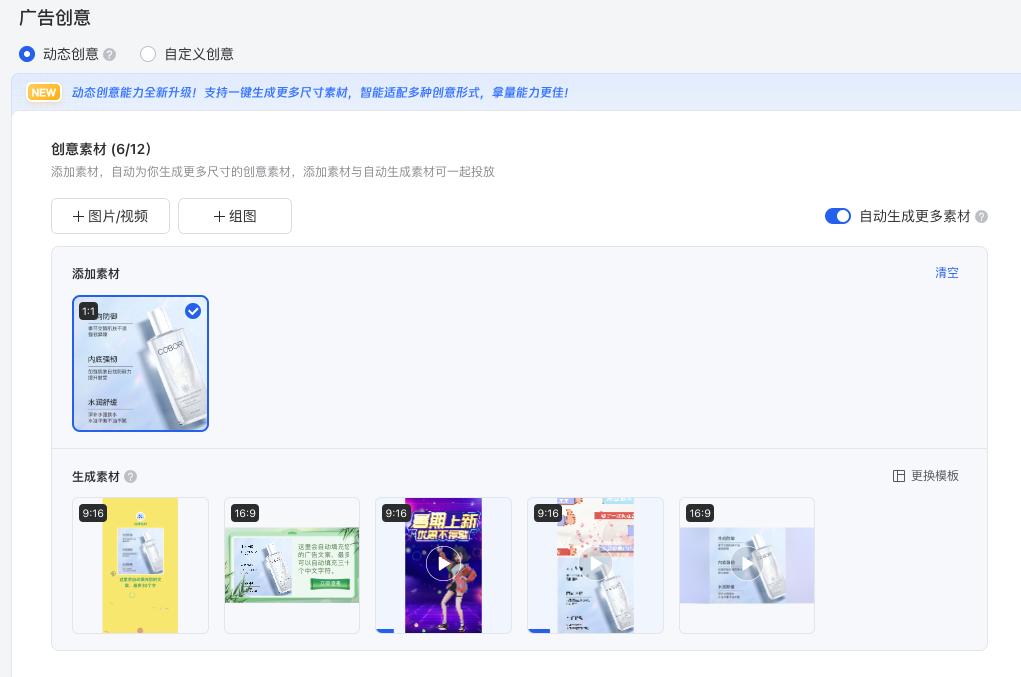Open the yellow 9:16 generated thumbnail

click(141, 566)
